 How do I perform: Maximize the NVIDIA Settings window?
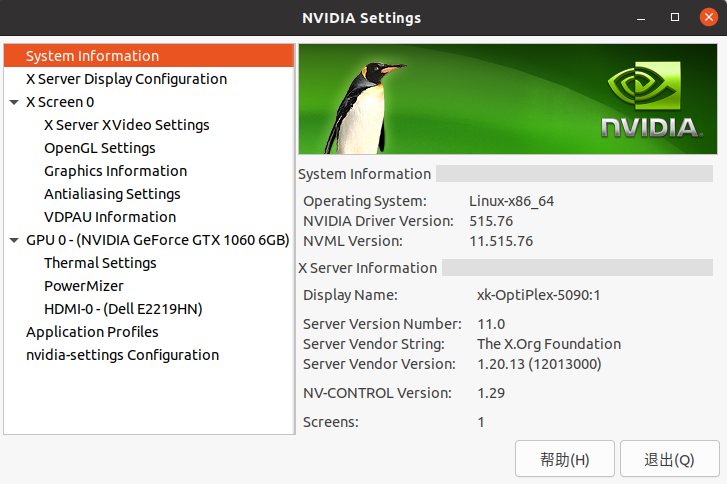[675, 18]
